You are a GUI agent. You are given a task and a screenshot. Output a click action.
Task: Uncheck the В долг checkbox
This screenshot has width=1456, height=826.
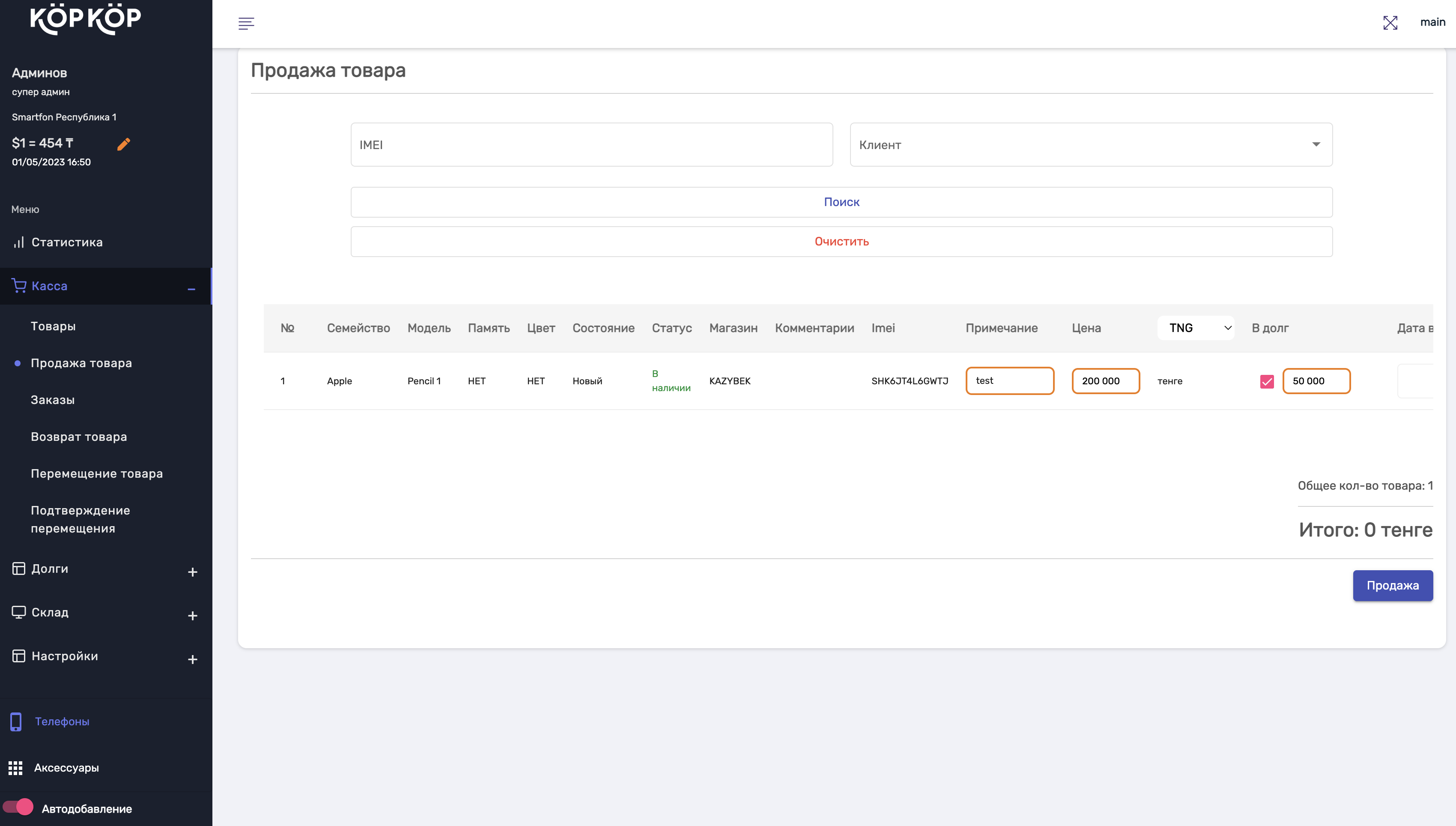[x=1267, y=381]
